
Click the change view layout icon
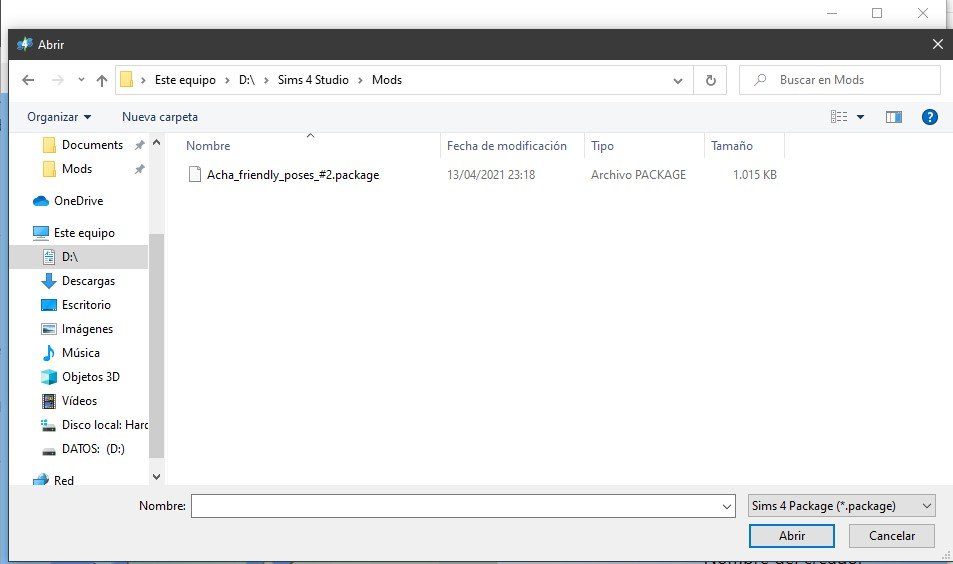coord(839,117)
